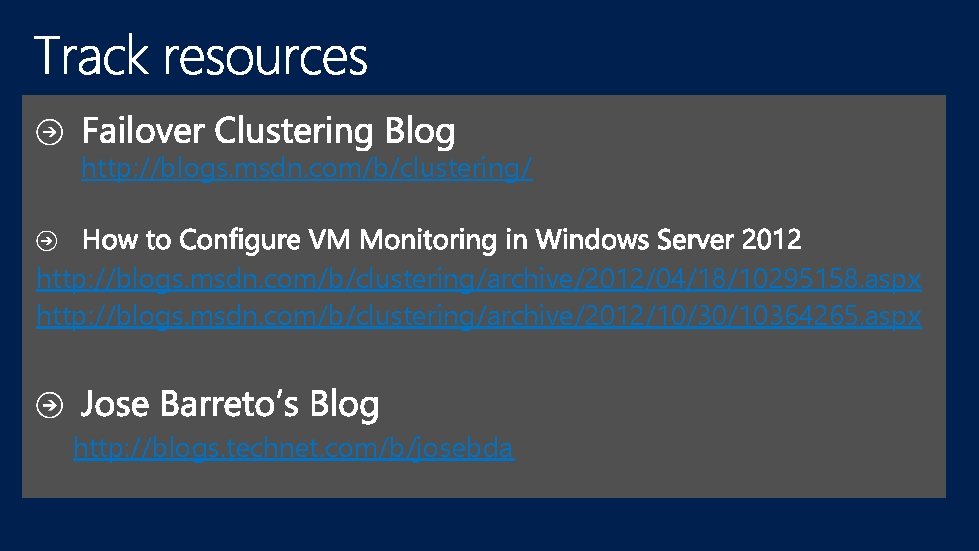Viewport: 979px width, 551px height.
Task: Click the word "Clustering" in the first heading
Action: pyautogui.click(x=294, y=132)
